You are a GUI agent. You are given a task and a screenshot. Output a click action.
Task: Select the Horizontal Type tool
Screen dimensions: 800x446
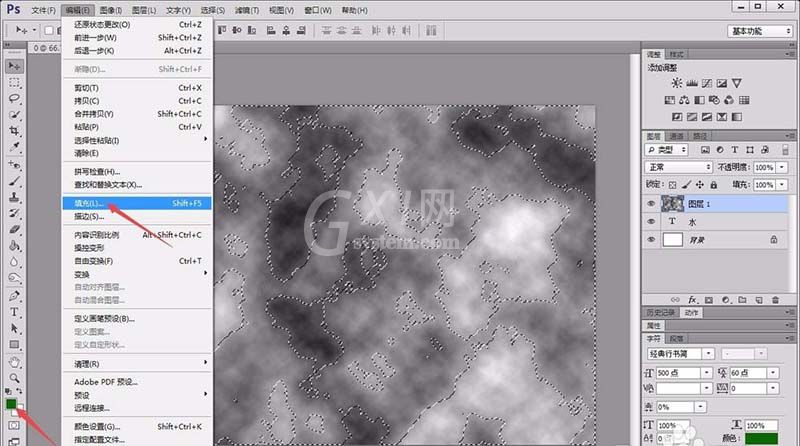coord(14,312)
